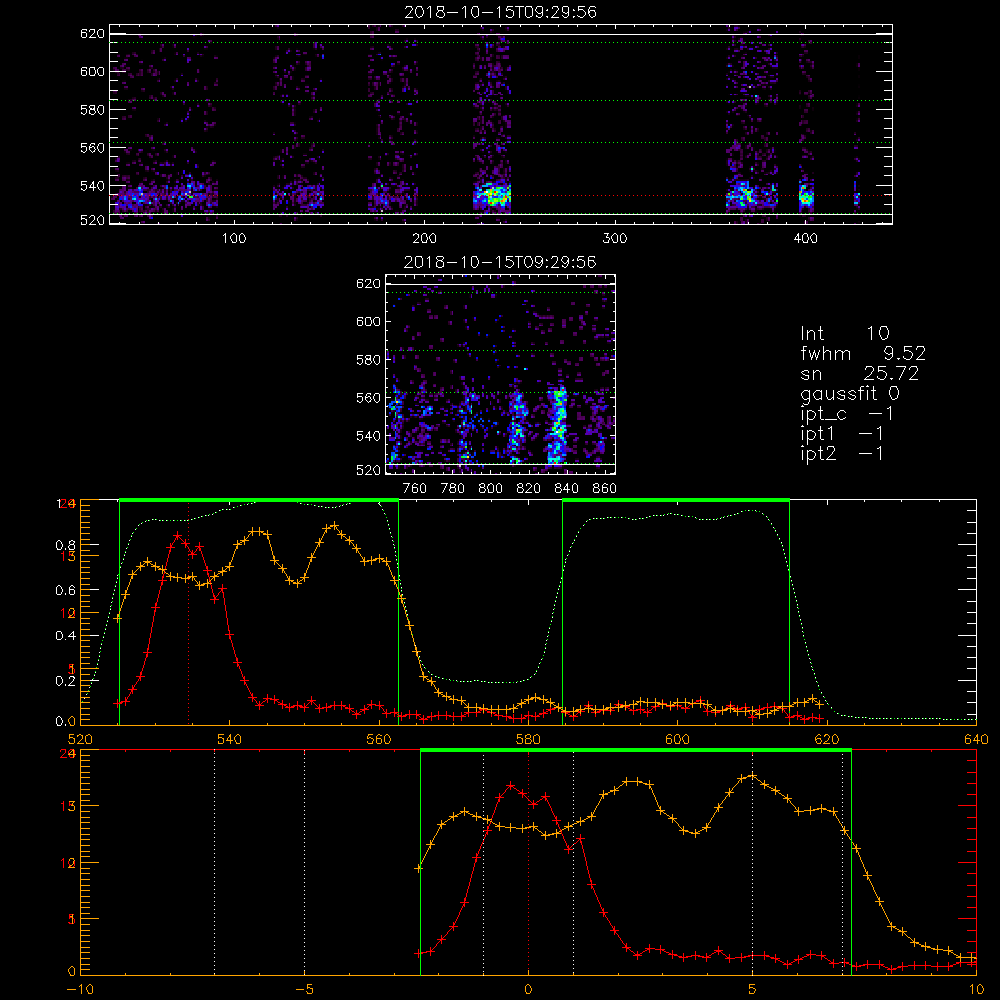
Task: Click the red curve's peak in the bottom plot
Action: pyautogui.click(x=510, y=786)
